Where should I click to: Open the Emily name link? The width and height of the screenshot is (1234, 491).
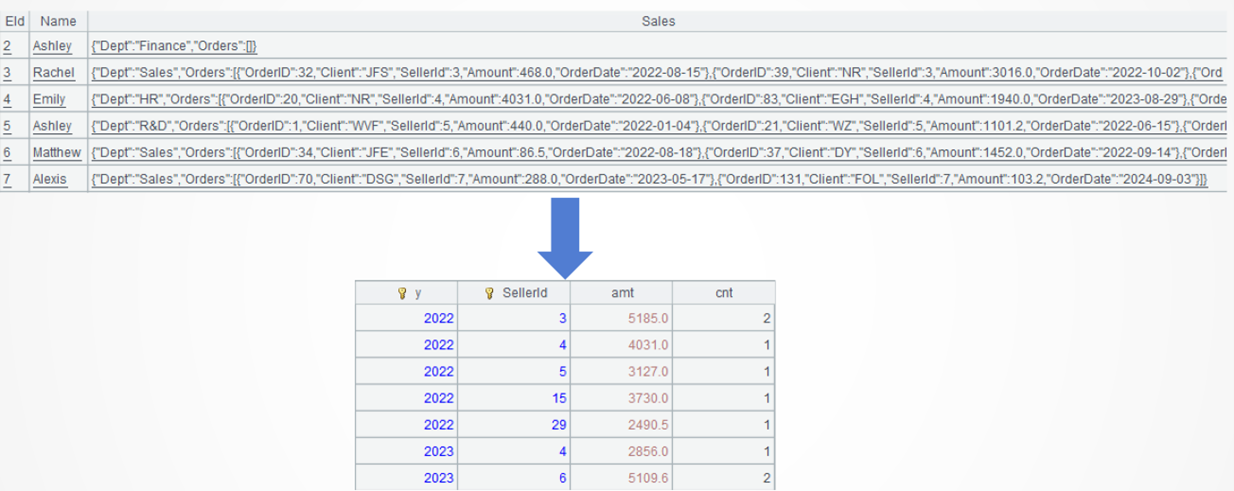pos(49,100)
